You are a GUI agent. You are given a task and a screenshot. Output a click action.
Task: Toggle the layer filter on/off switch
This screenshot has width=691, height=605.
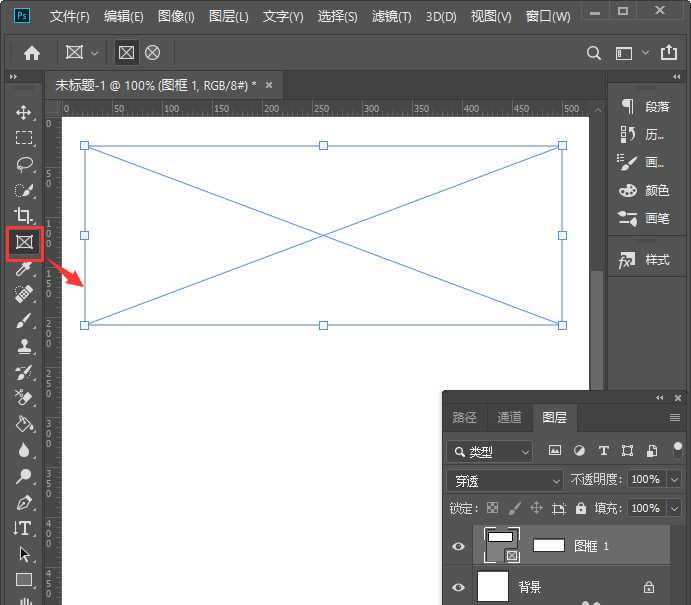pyautogui.click(x=678, y=449)
